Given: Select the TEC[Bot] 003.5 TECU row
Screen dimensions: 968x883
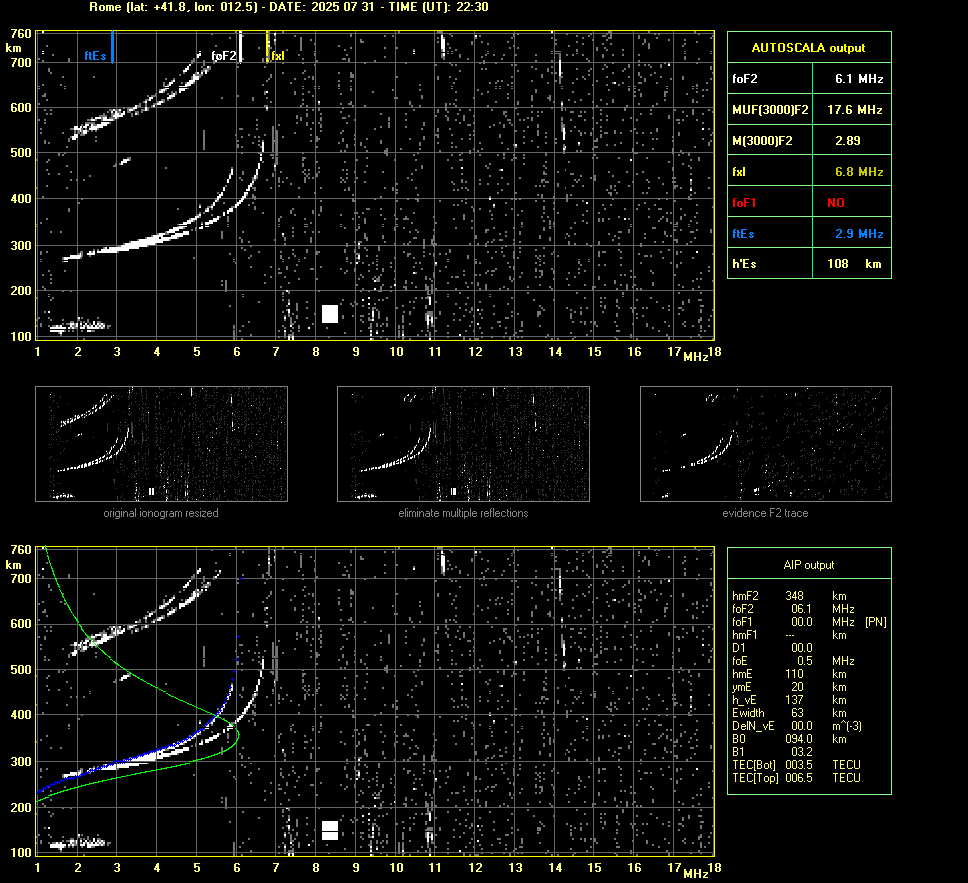Looking at the screenshot, I should 796,764.
